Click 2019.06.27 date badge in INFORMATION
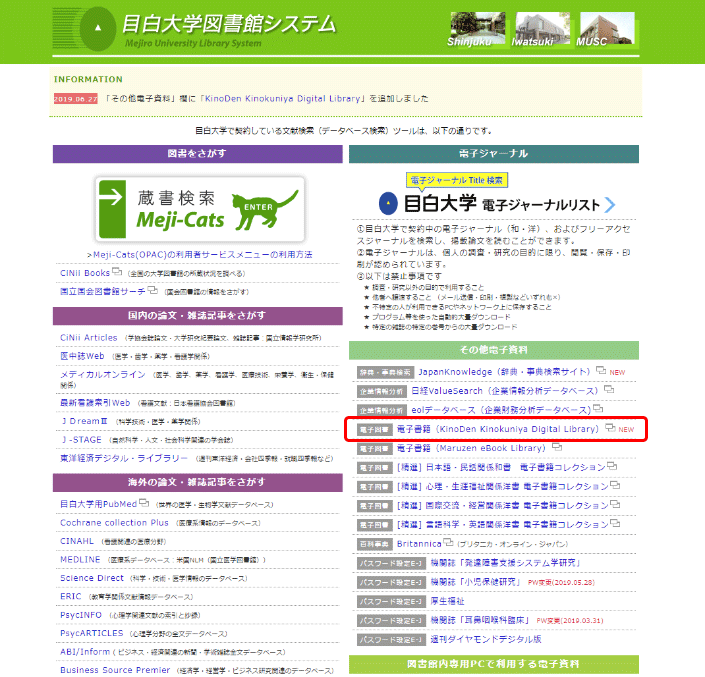This screenshot has width=705, height=677. click(76, 99)
